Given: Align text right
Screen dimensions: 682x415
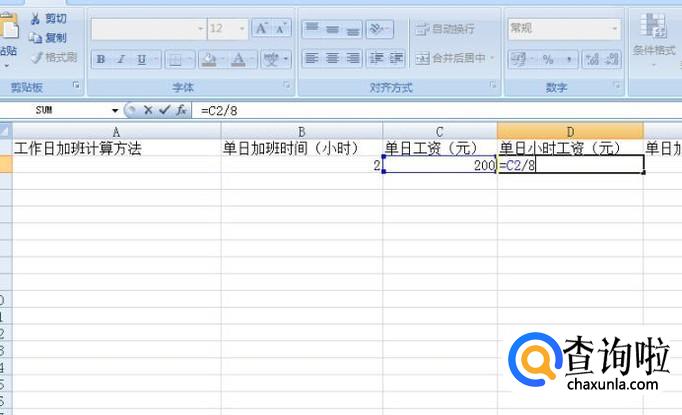Looking at the screenshot, I should pos(352,58).
